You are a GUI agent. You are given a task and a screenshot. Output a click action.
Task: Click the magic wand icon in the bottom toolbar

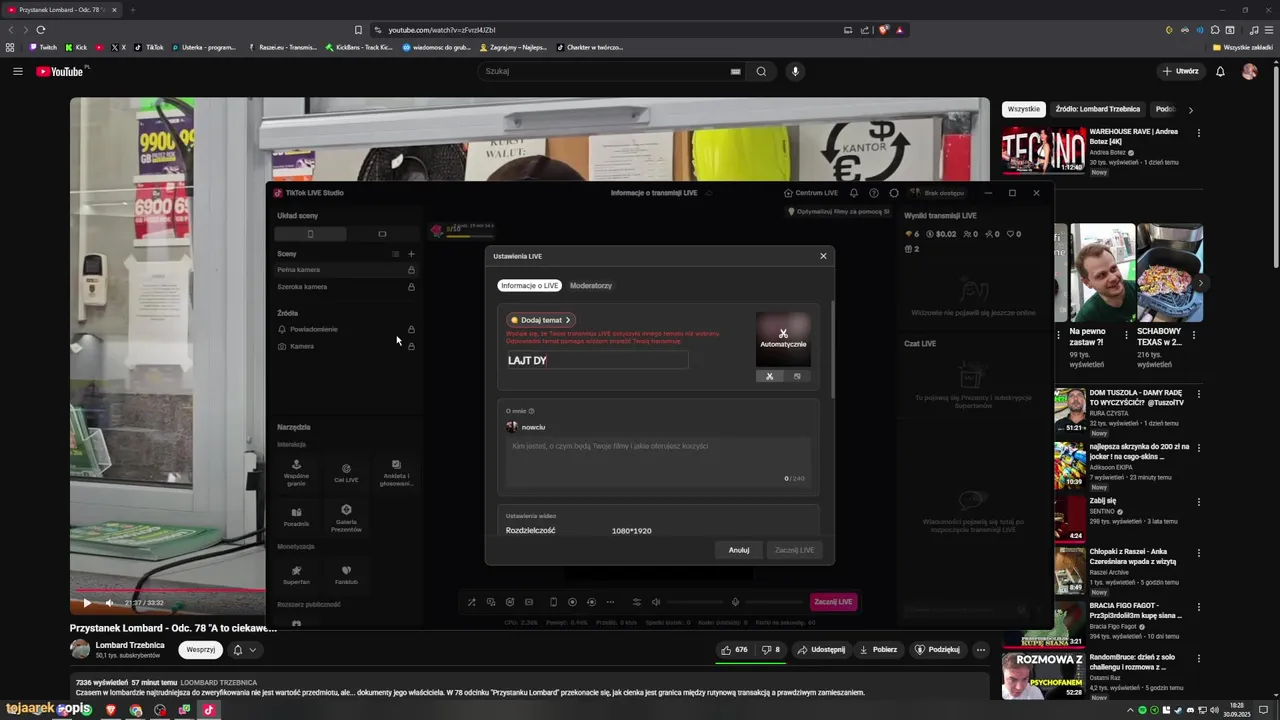point(472,602)
